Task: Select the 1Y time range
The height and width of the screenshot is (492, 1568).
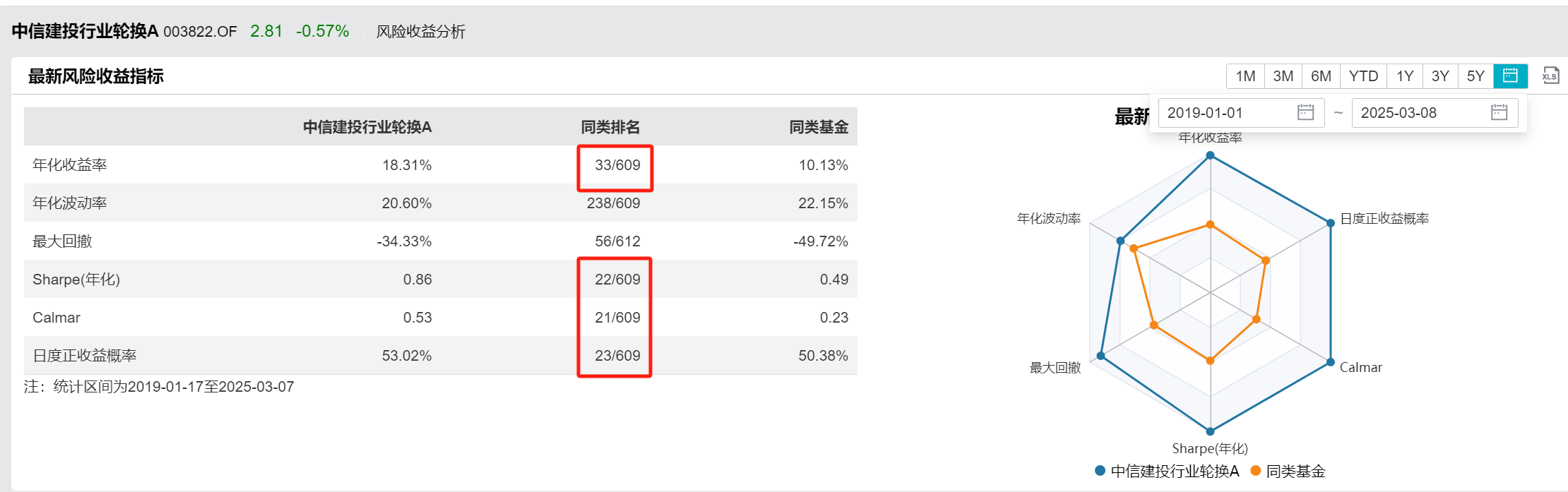Action: click(1405, 76)
